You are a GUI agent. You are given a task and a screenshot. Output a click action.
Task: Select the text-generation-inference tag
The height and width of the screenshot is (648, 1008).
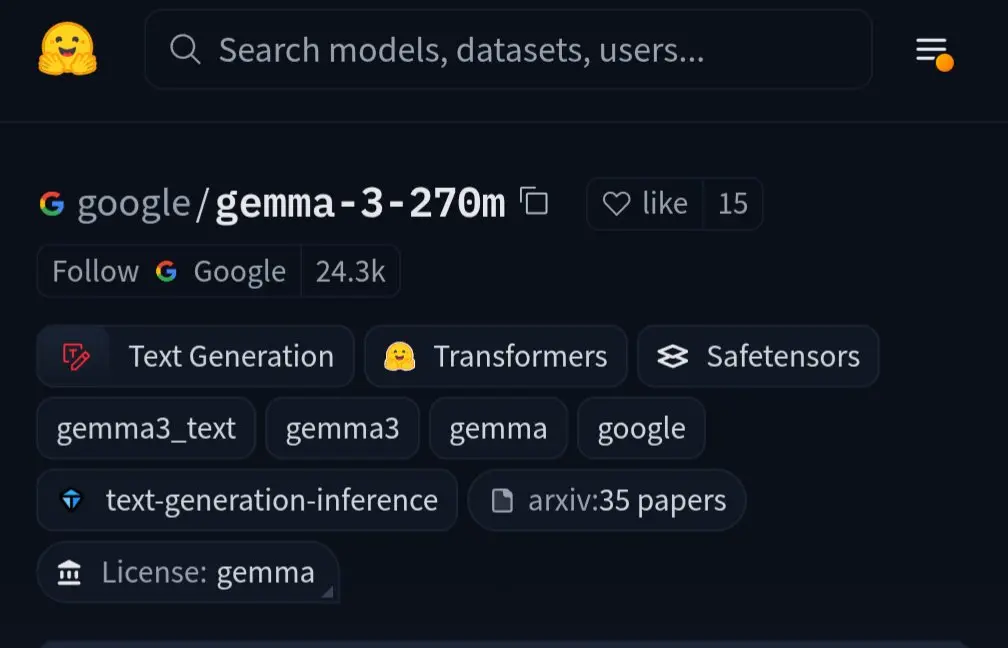(x=247, y=500)
